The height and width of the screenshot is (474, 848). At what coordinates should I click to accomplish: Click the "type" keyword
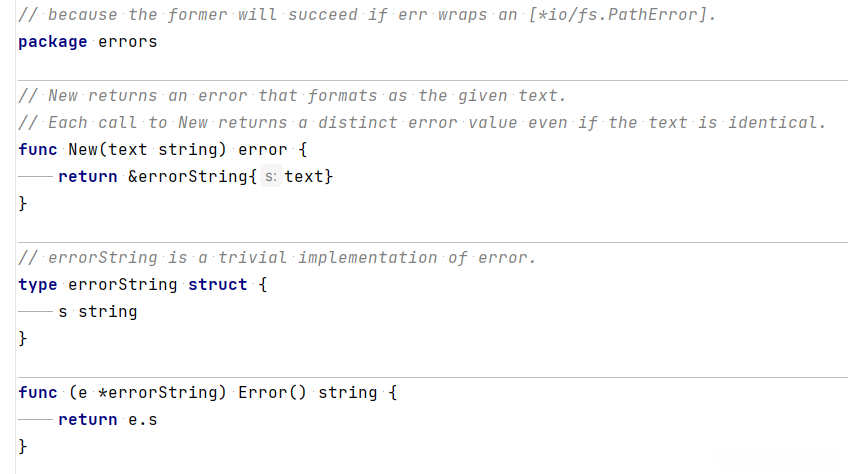(38, 285)
